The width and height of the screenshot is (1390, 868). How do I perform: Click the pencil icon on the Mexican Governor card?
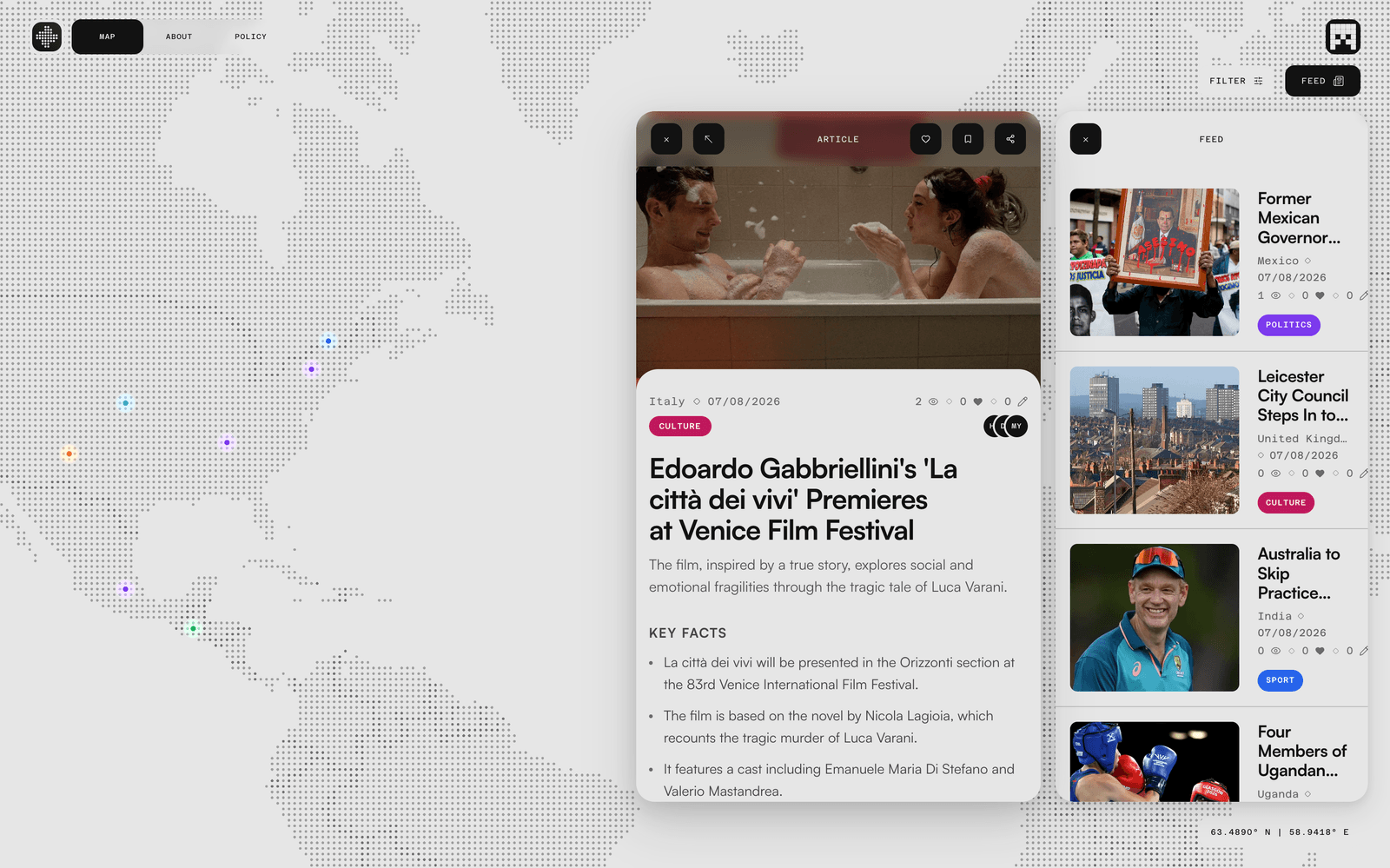pyautogui.click(x=1364, y=295)
